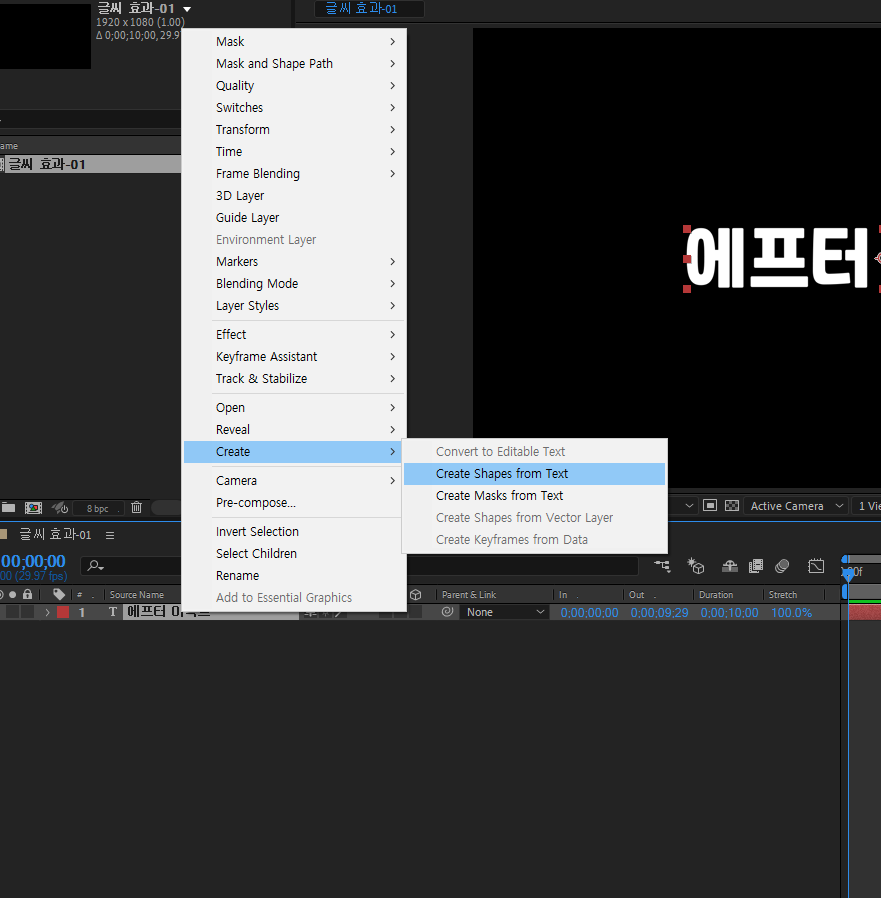Expand layer 1 properties twirl arrow
This screenshot has height=898, width=881.
tap(48, 613)
